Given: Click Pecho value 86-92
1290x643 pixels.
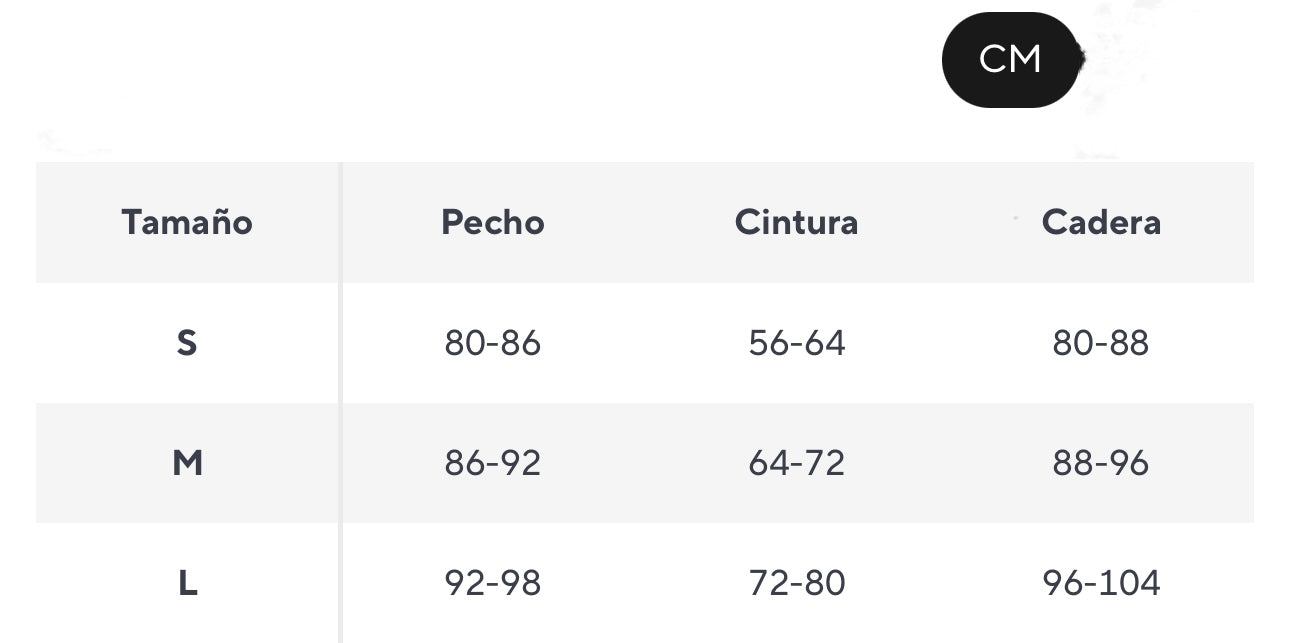Looking at the screenshot, I should [493, 463].
